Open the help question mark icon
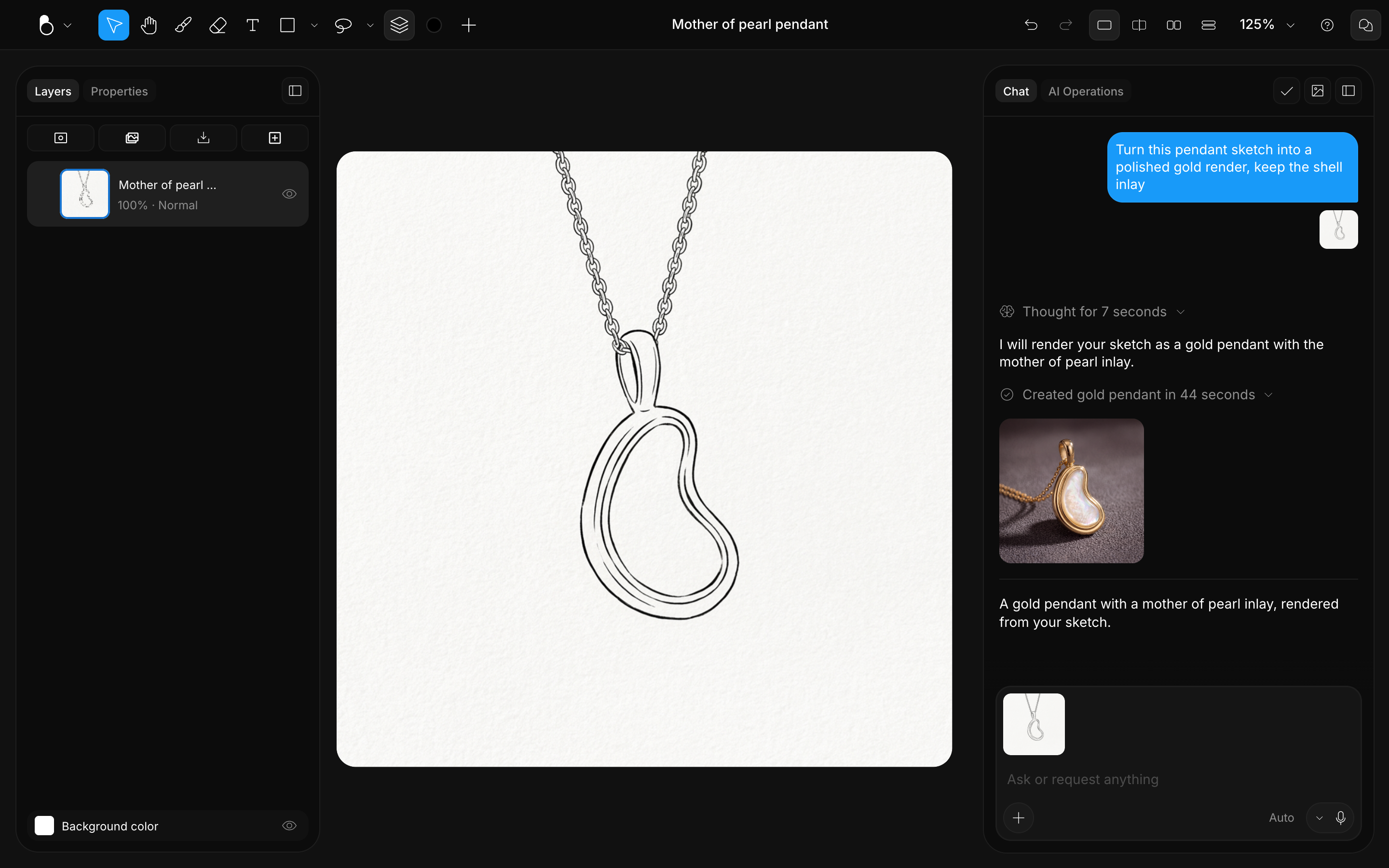This screenshot has width=1389, height=868. click(x=1327, y=25)
